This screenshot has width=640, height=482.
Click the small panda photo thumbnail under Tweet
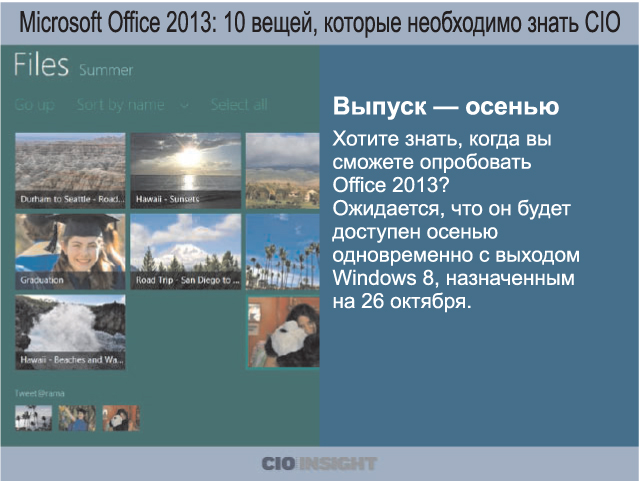(121, 418)
